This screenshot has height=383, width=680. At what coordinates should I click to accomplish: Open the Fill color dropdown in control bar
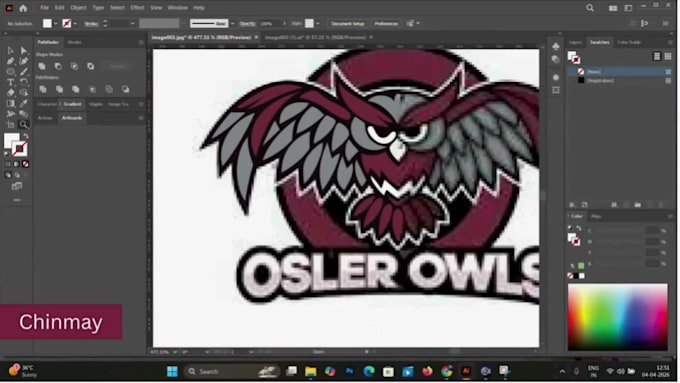pyautogui.click(x=56, y=23)
